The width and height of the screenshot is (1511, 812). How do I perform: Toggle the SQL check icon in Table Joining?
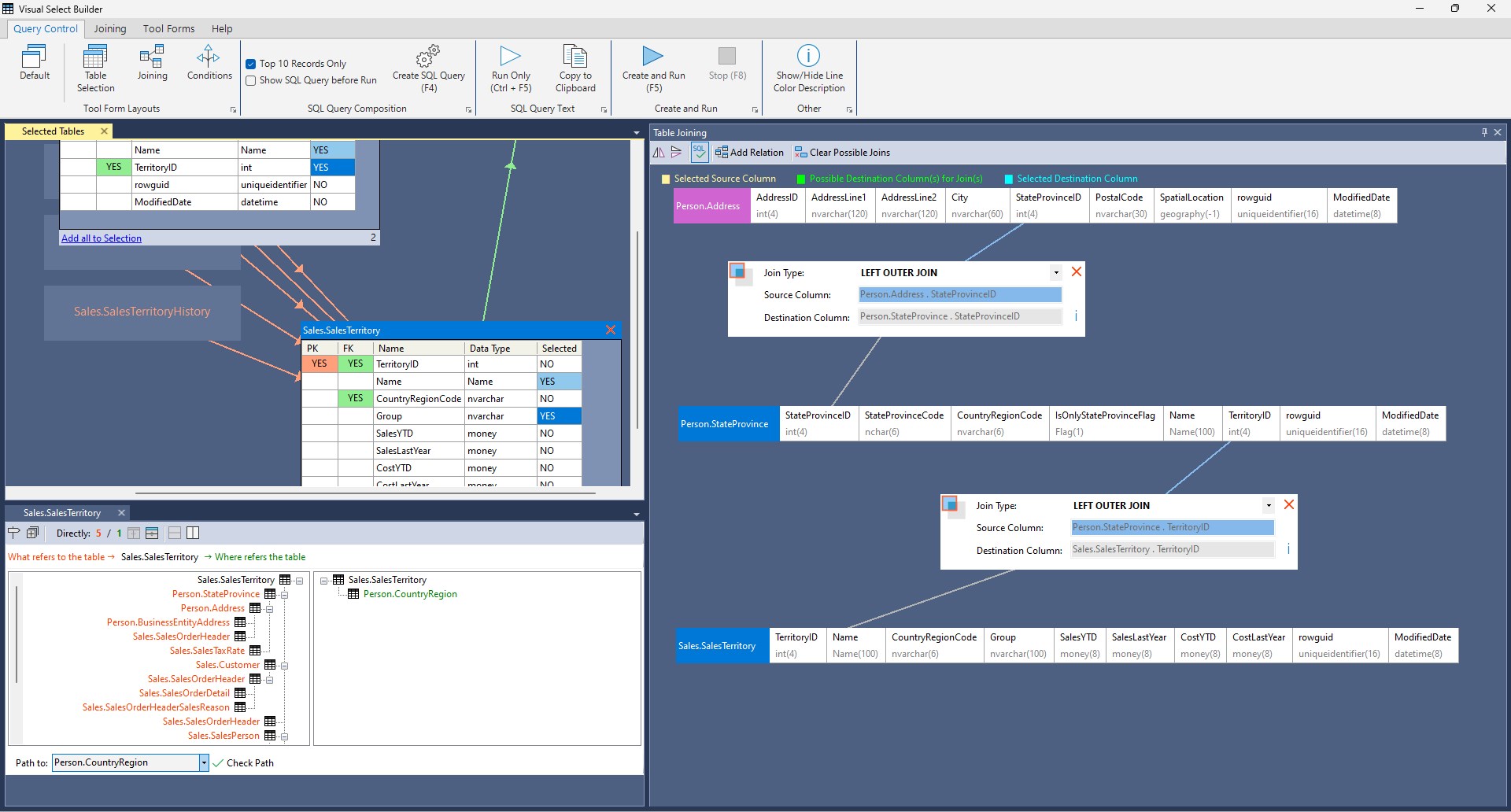(699, 152)
